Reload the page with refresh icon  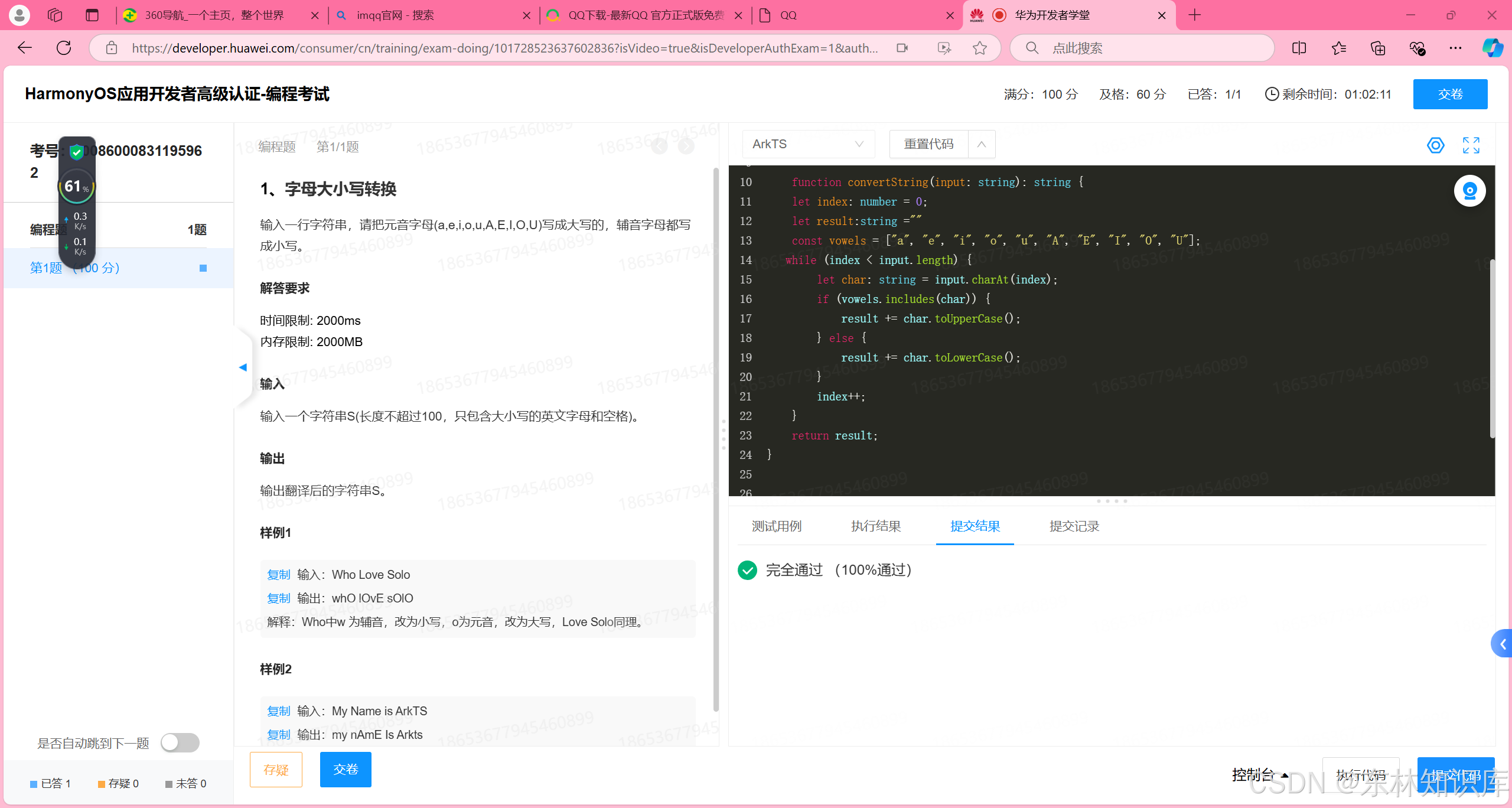[64, 48]
